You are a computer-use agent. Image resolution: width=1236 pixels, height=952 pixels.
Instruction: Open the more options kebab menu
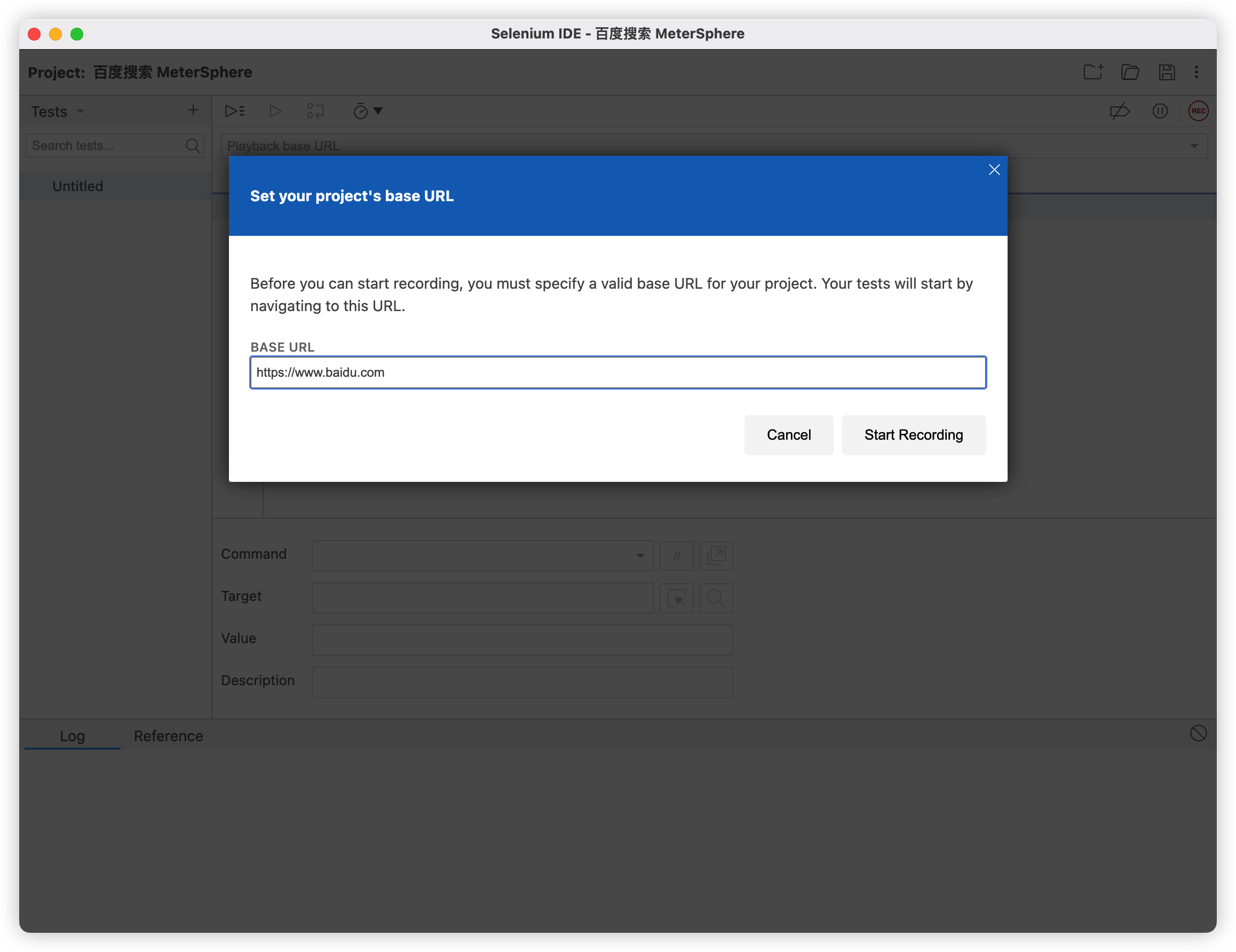(x=1197, y=72)
